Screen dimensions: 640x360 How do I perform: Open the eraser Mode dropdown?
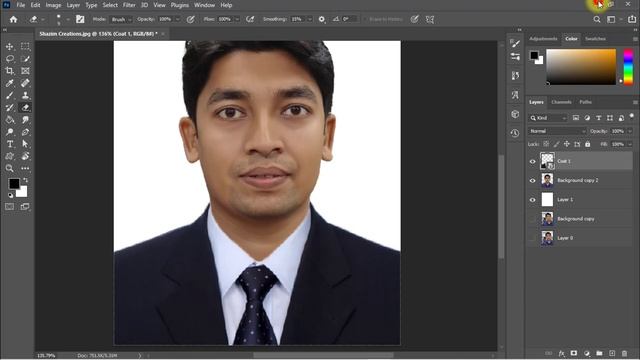[x=121, y=19]
